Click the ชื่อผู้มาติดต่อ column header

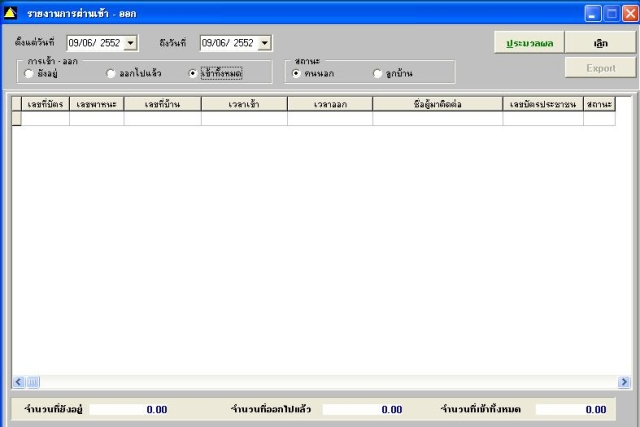point(438,104)
